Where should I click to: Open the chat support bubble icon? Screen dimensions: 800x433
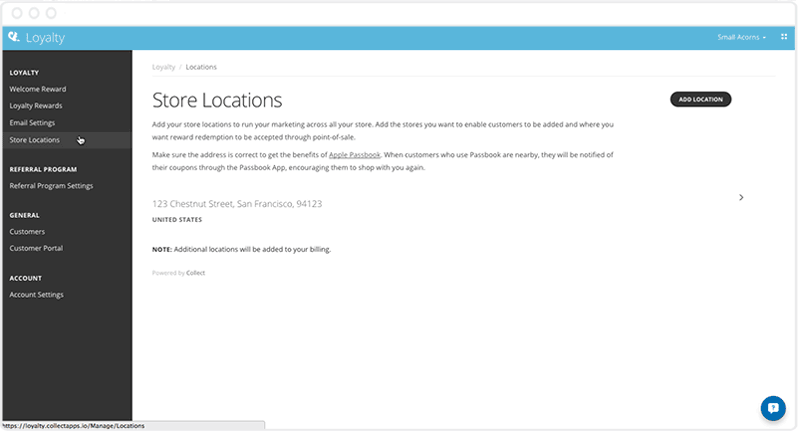point(773,408)
